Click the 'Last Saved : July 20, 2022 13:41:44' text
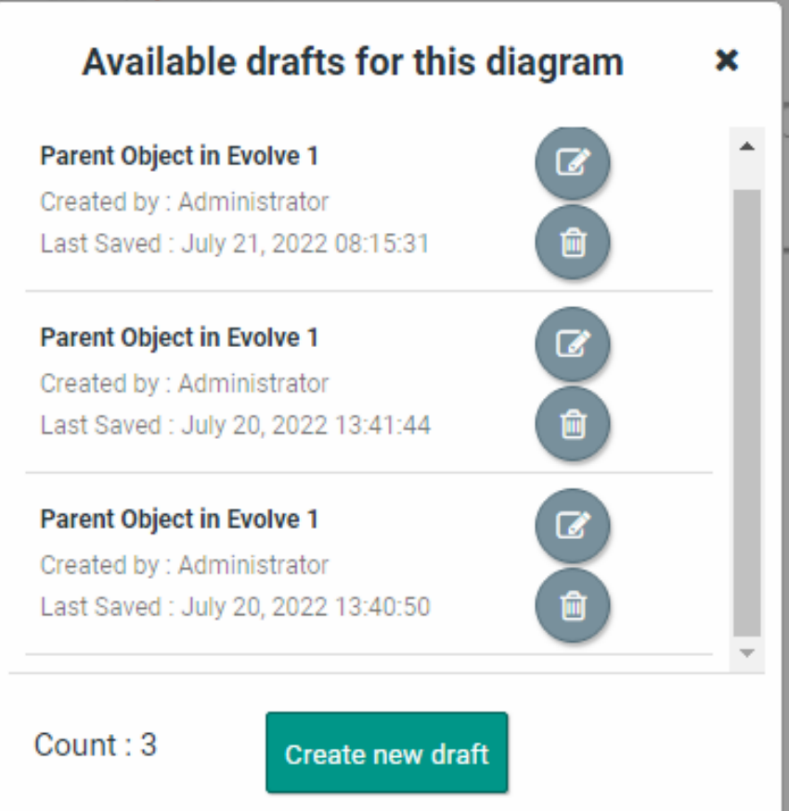 click(x=235, y=425)
